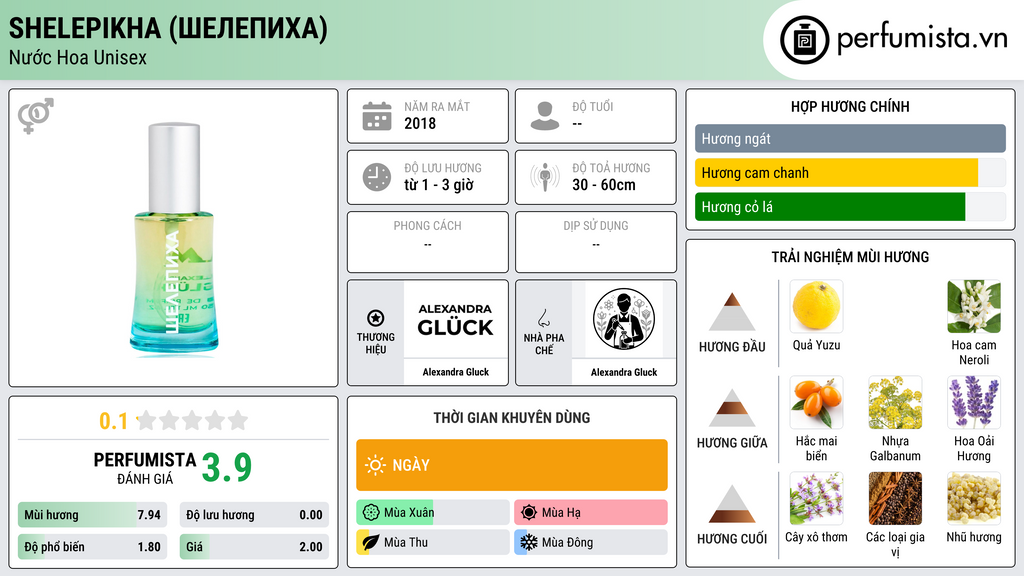Click the Mùa Thu season bar
The height and width of the screenshot is (576, 1024).
click(x=432, y=542)
